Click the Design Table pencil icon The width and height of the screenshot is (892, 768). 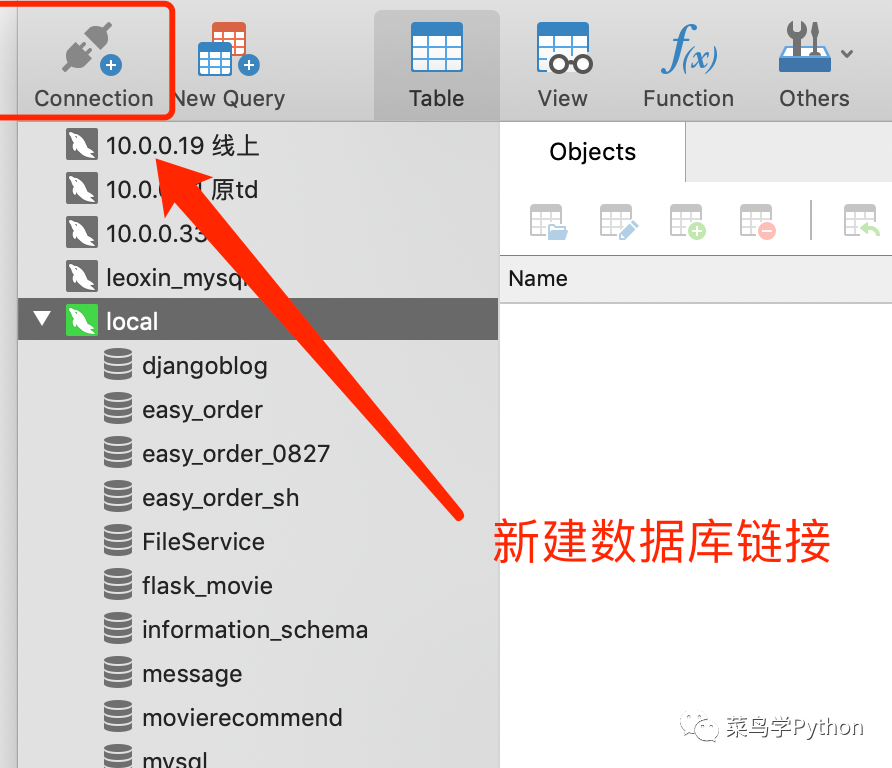(619, 221)
